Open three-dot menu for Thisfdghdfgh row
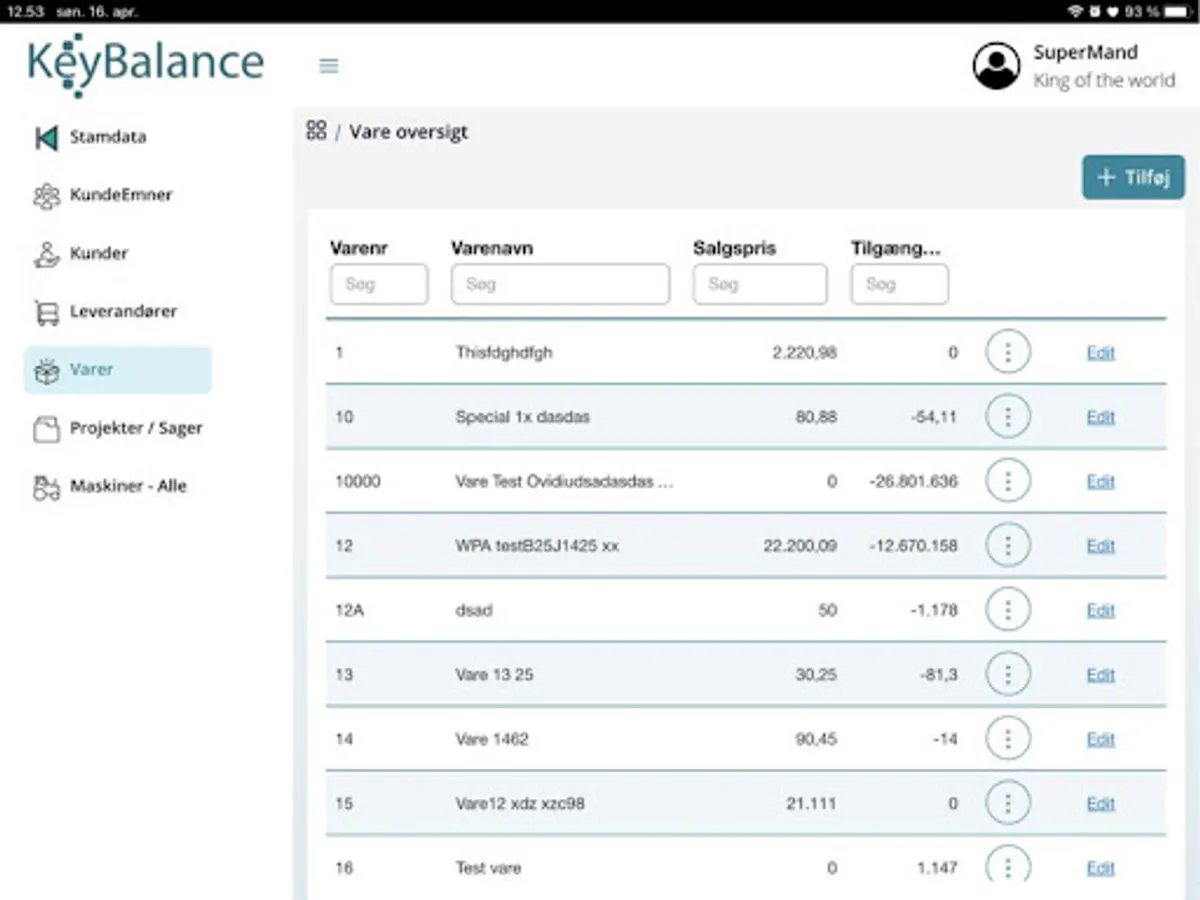The image size is (1200, 900). tap(1007, 352)
